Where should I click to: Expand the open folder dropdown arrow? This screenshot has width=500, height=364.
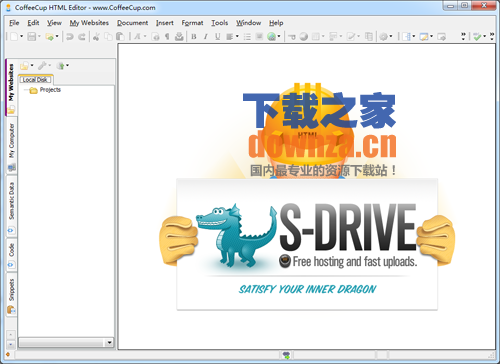click(57, 36)
